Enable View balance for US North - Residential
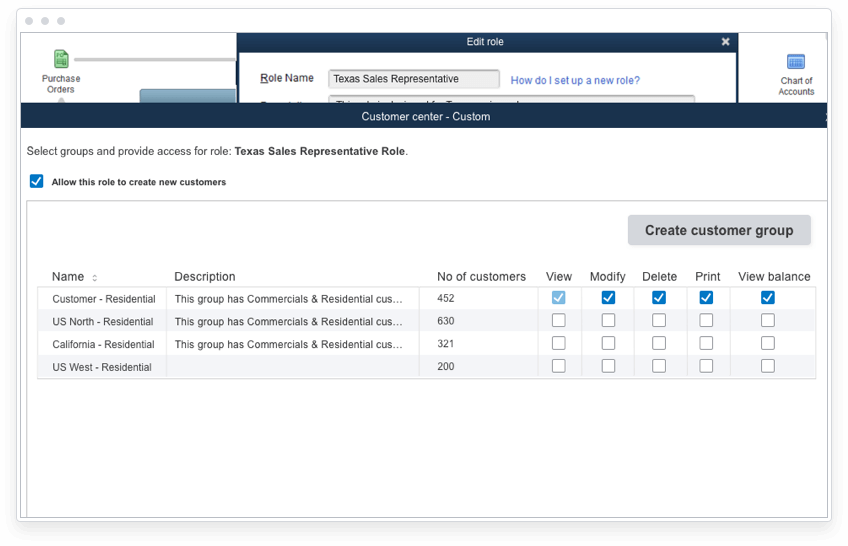Image resolution: width=848 pixels, height=546 pixels. click(768, 321)
